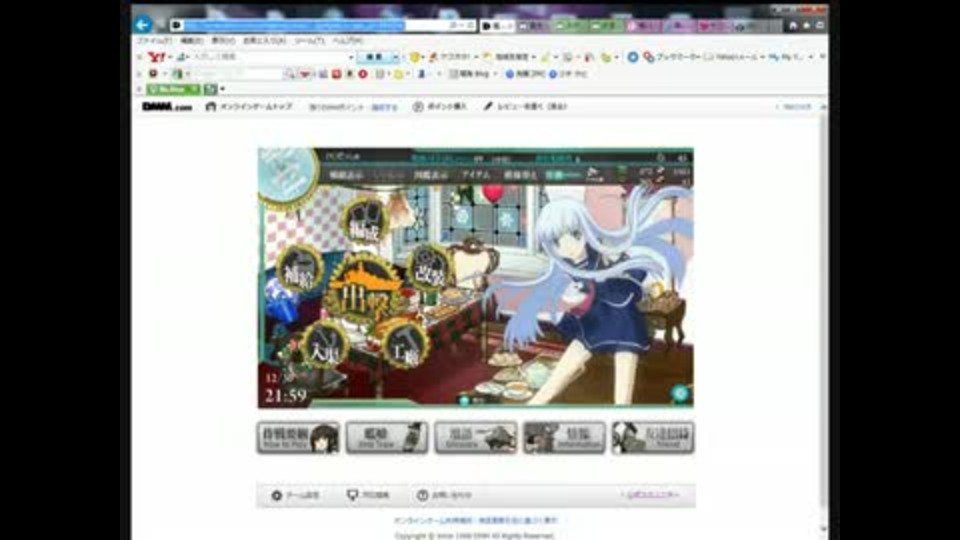960x540 pixels.
Task: Open the 入渠 docking repair circle
Action: pyautogui.click(x=324, y=345)
